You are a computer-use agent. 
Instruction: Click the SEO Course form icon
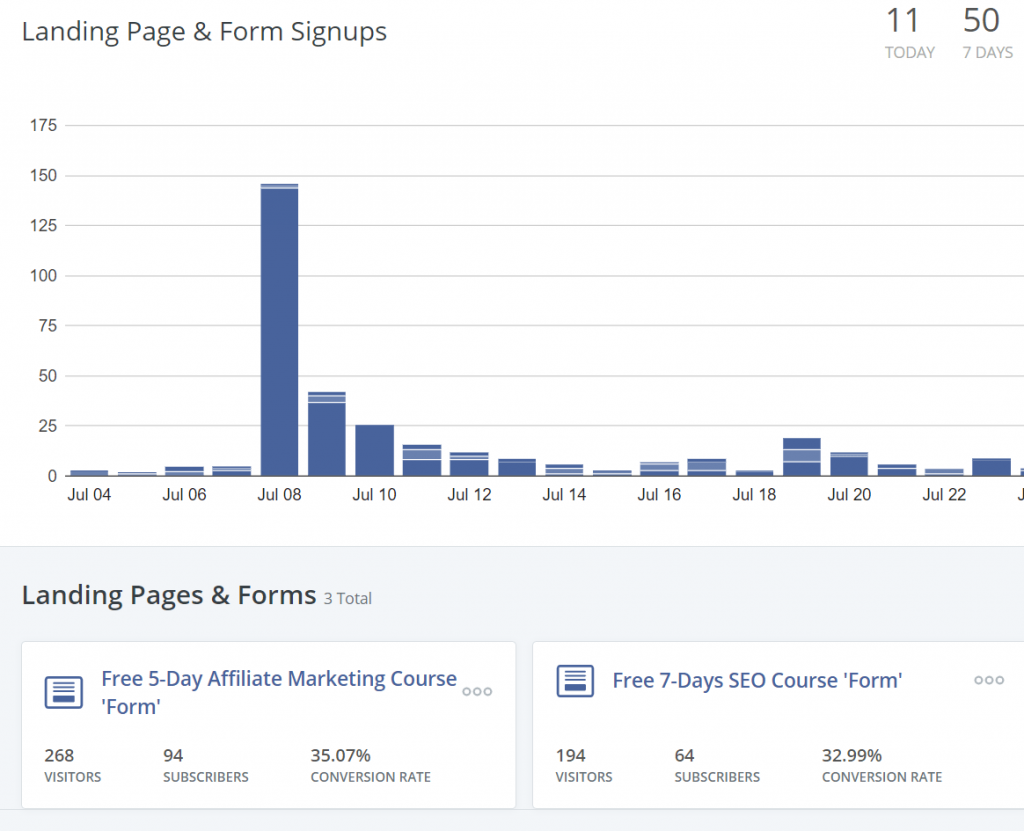[575, 681]
